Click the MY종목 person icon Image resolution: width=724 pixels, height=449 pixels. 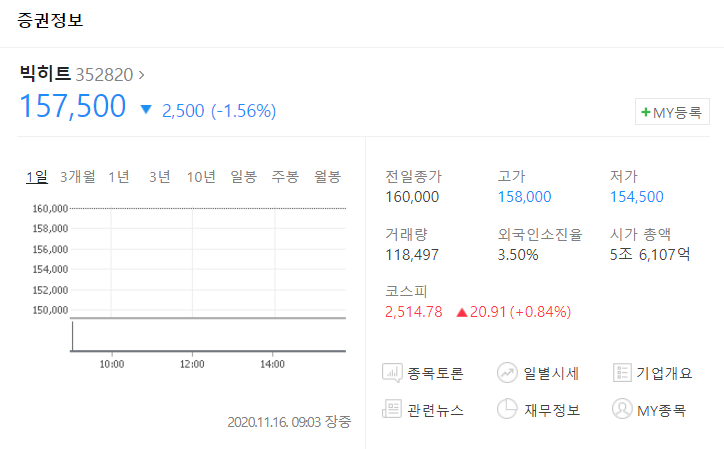[x=622, y=409]
